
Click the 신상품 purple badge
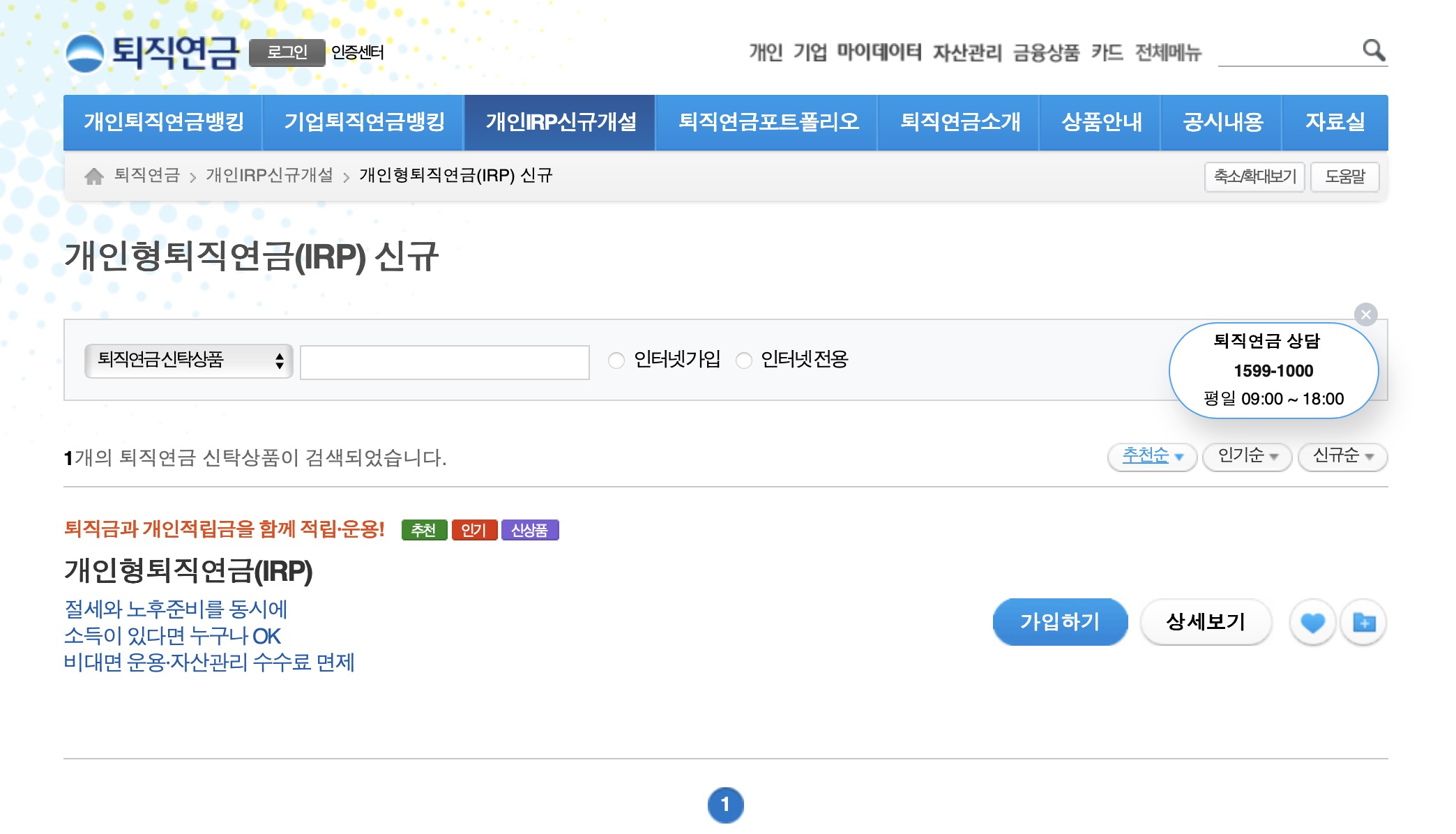[529, 530]
